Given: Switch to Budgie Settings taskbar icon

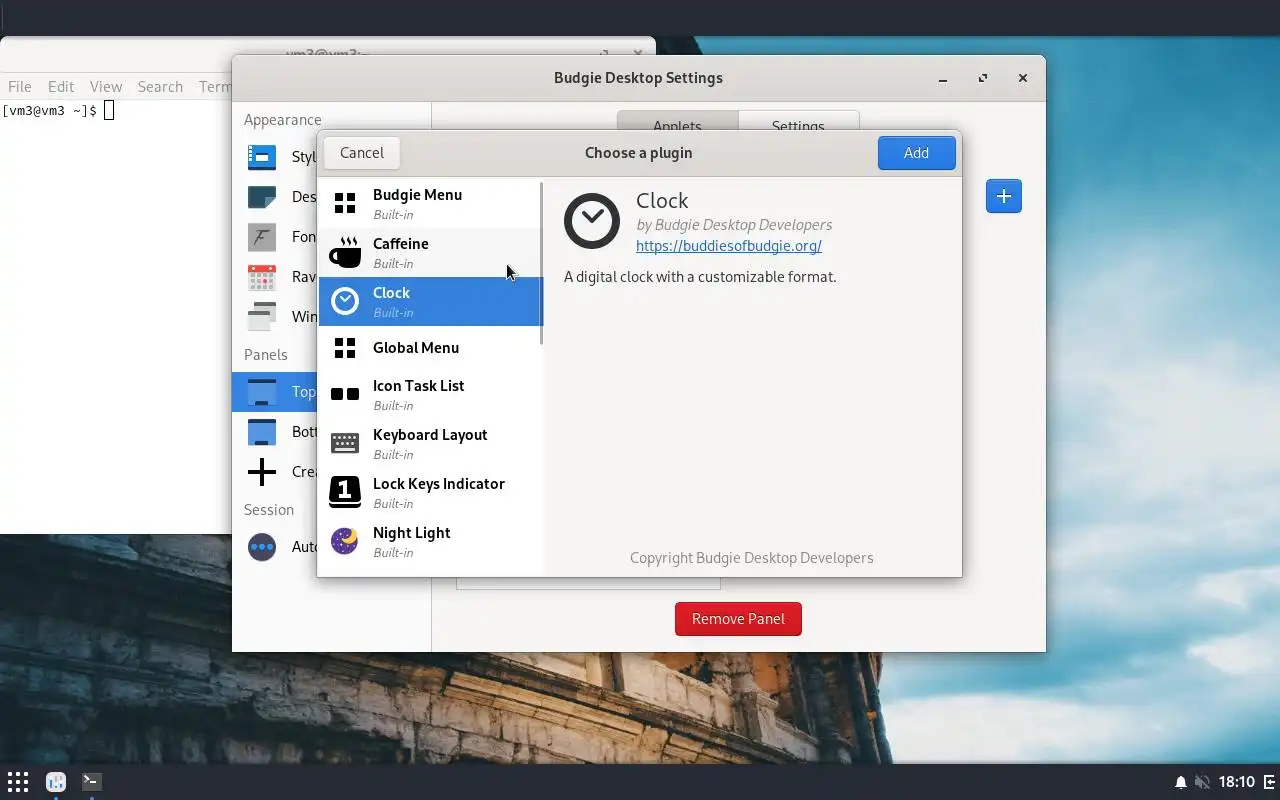Looking at the screenshot, I should 56,782.
